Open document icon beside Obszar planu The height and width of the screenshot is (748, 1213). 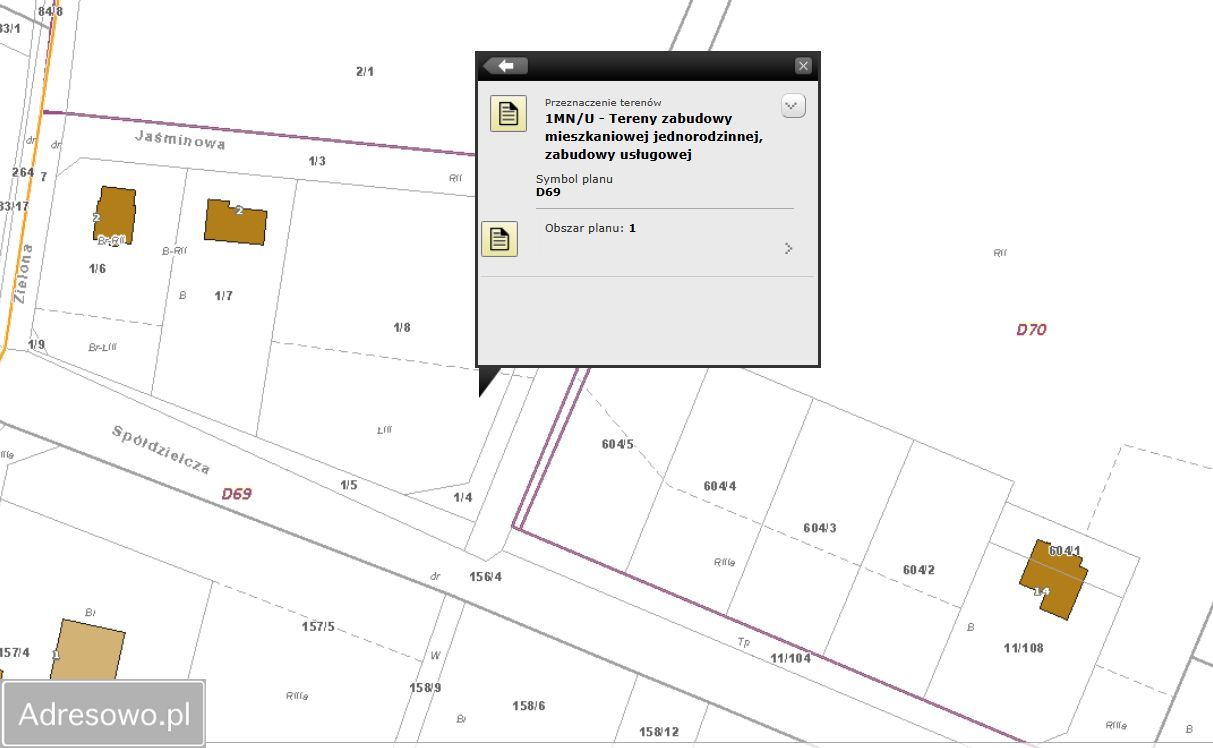[x=500, y=239]
